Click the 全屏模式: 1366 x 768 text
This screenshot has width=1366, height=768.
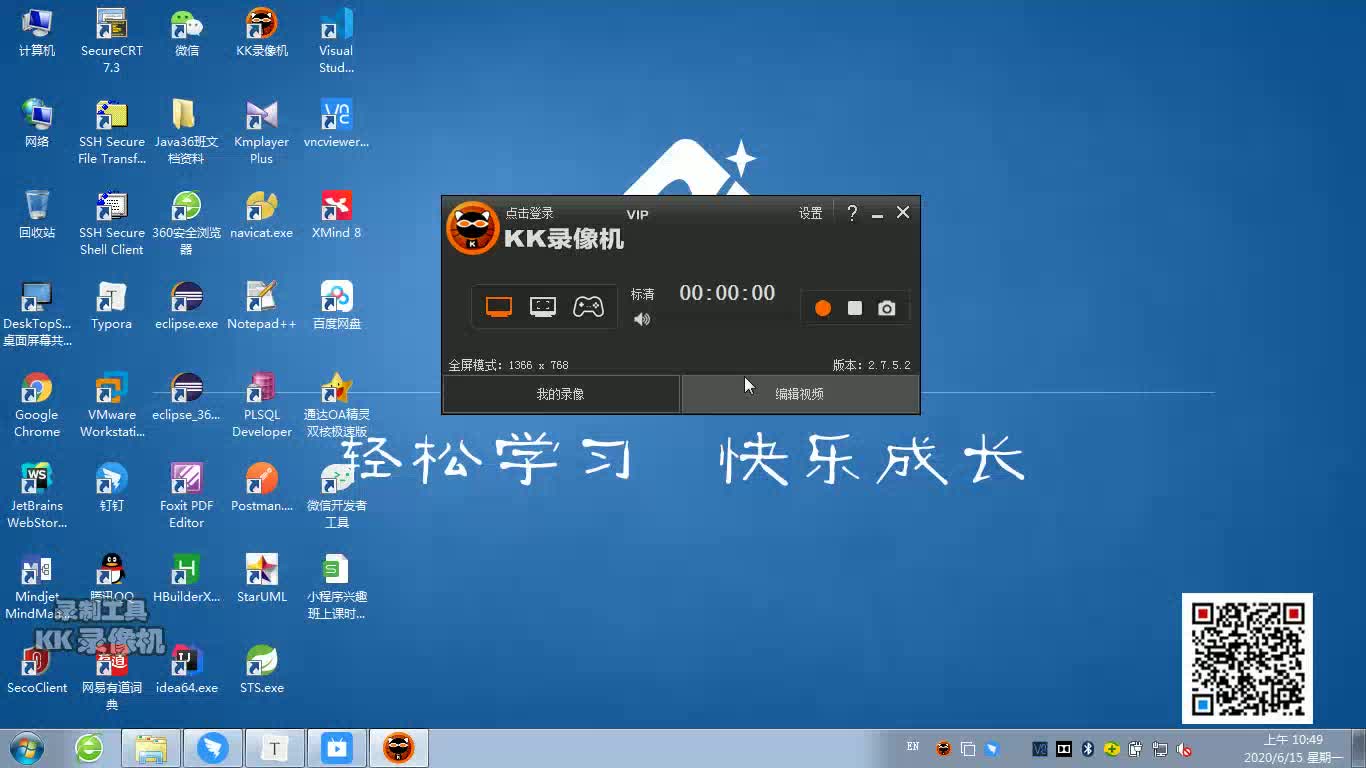point(508,365)
